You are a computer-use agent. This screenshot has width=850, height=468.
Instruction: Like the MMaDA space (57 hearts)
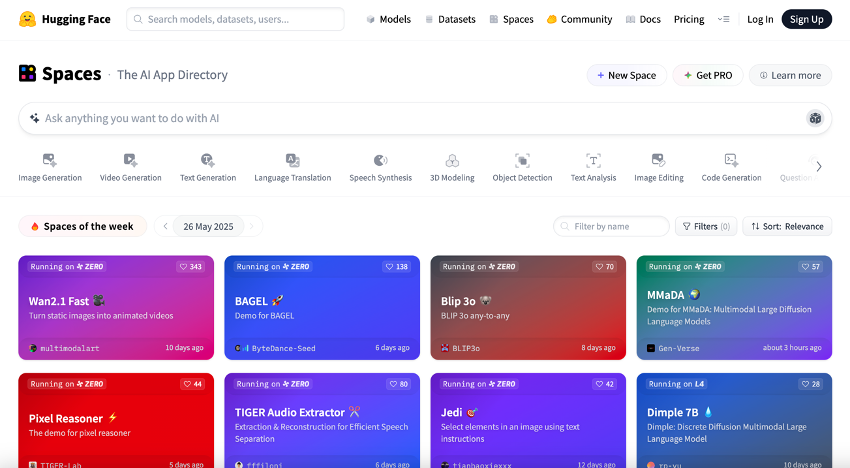pyautogui.click(x=811, y=267)
